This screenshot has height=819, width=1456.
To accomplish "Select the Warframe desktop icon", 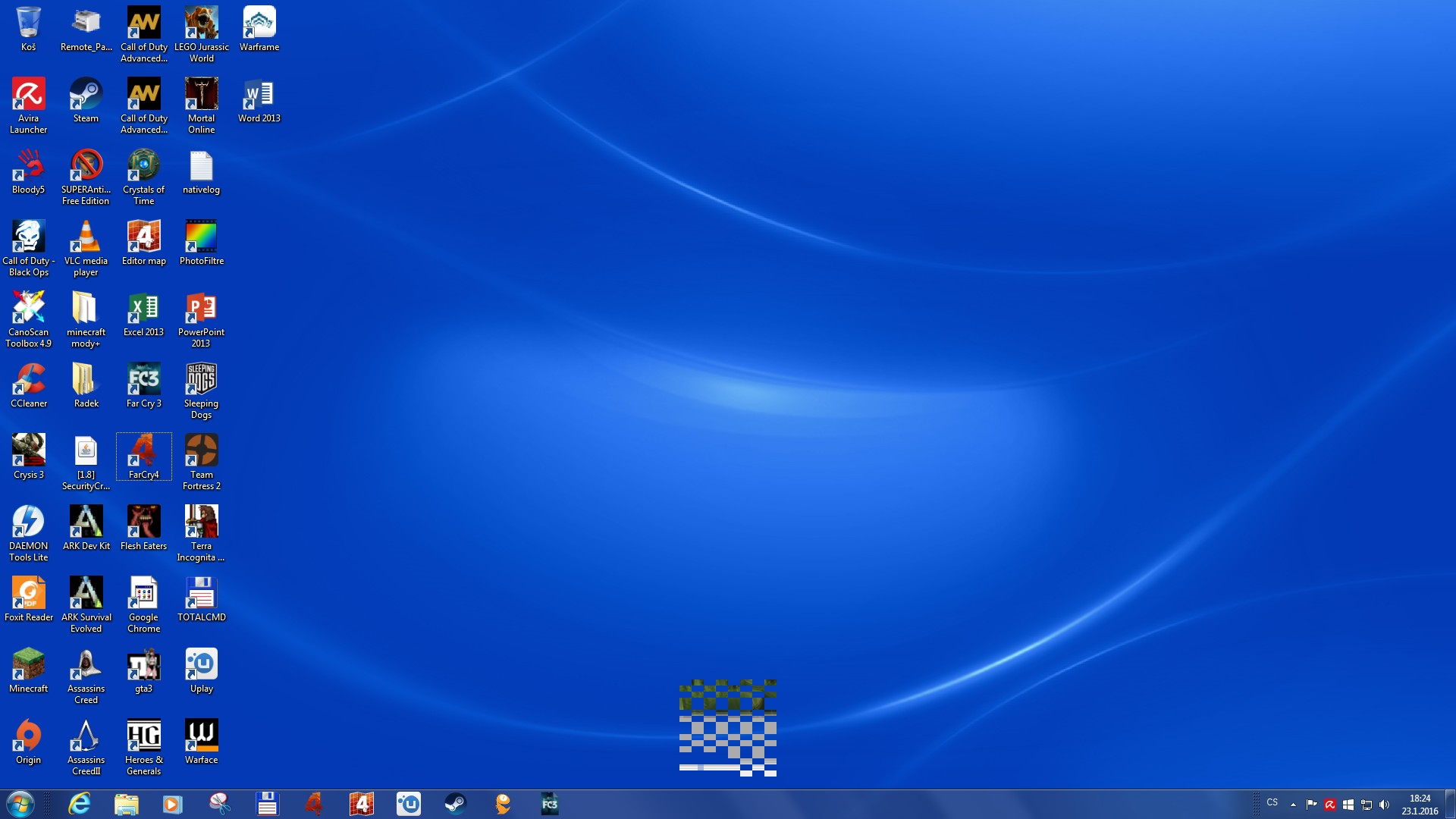I will point(259,24).
